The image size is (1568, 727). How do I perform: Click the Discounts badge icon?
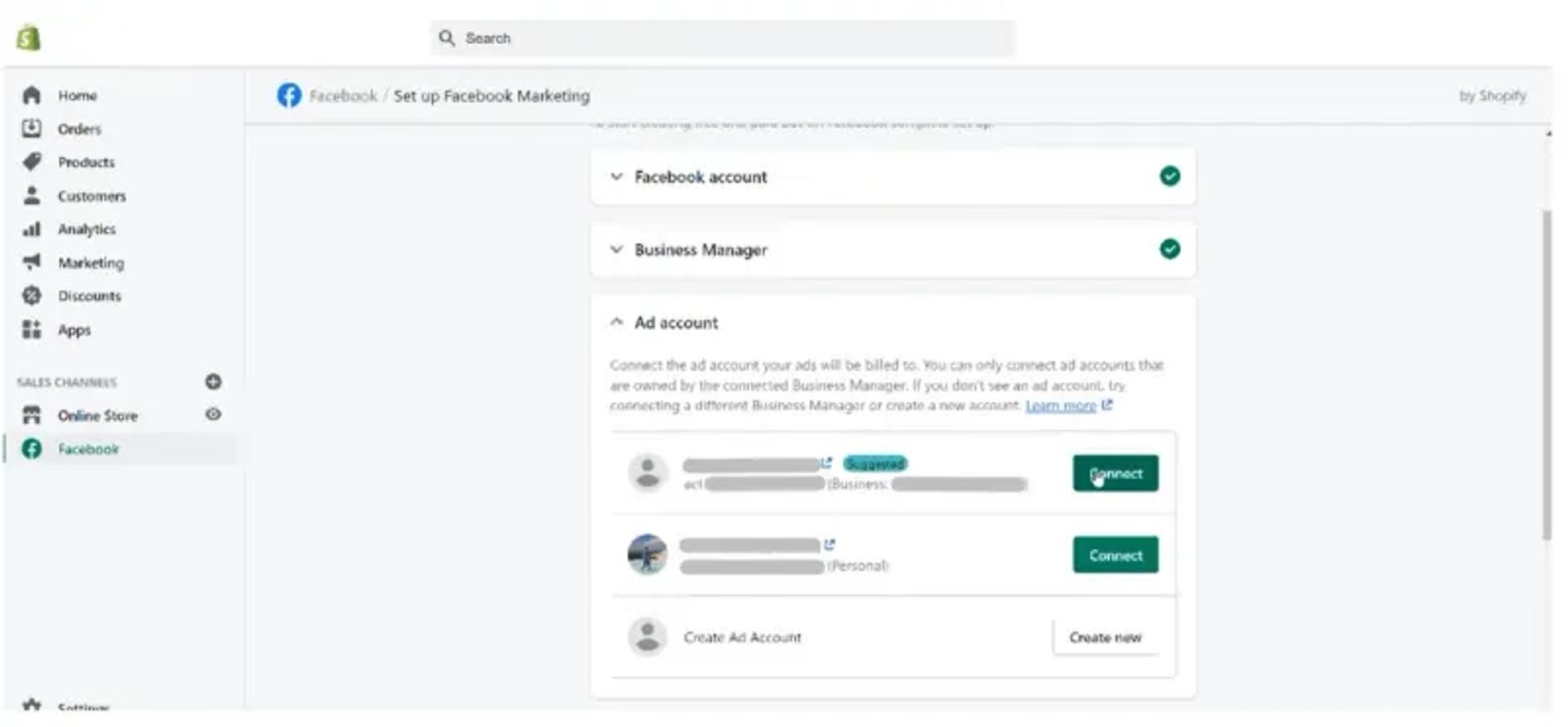click(x=32, y=296)
